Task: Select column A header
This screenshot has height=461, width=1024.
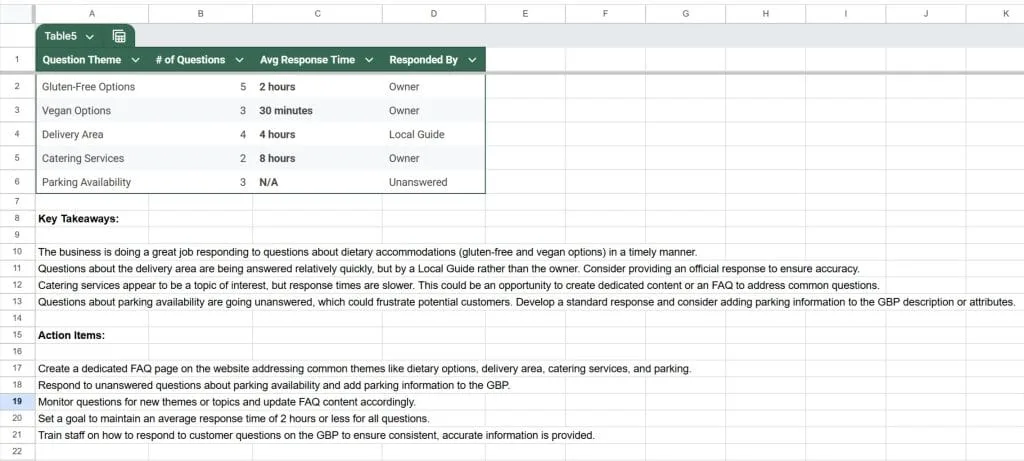Action: tap(91, 13)
